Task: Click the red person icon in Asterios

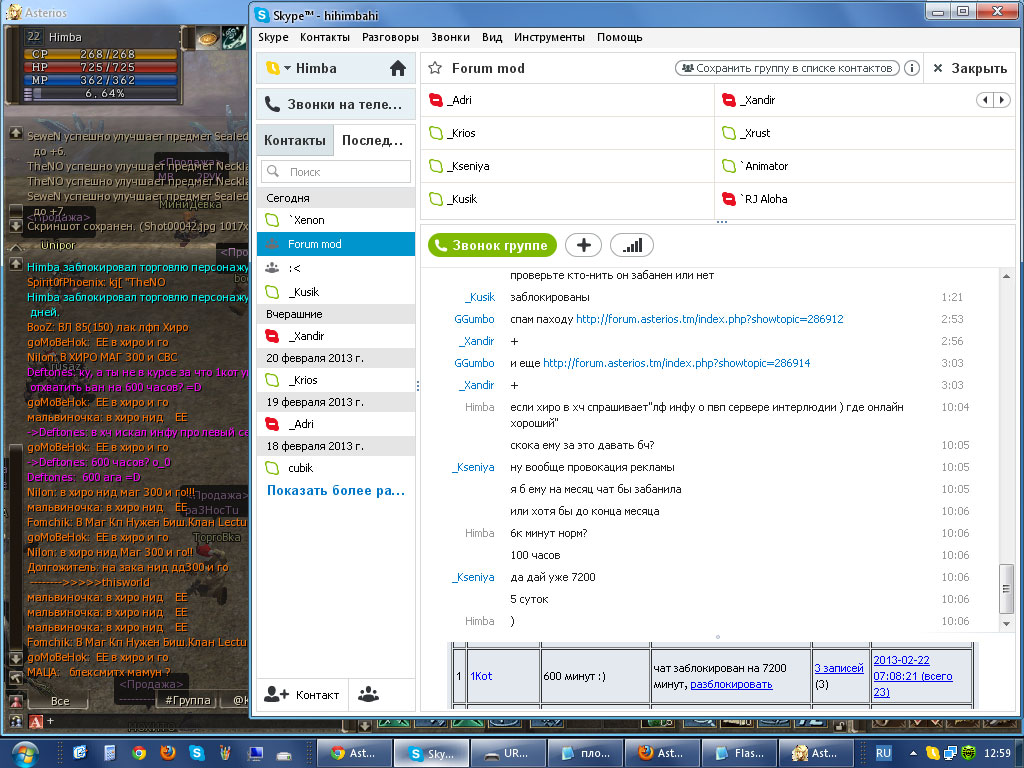Action: tap(16, 701)
